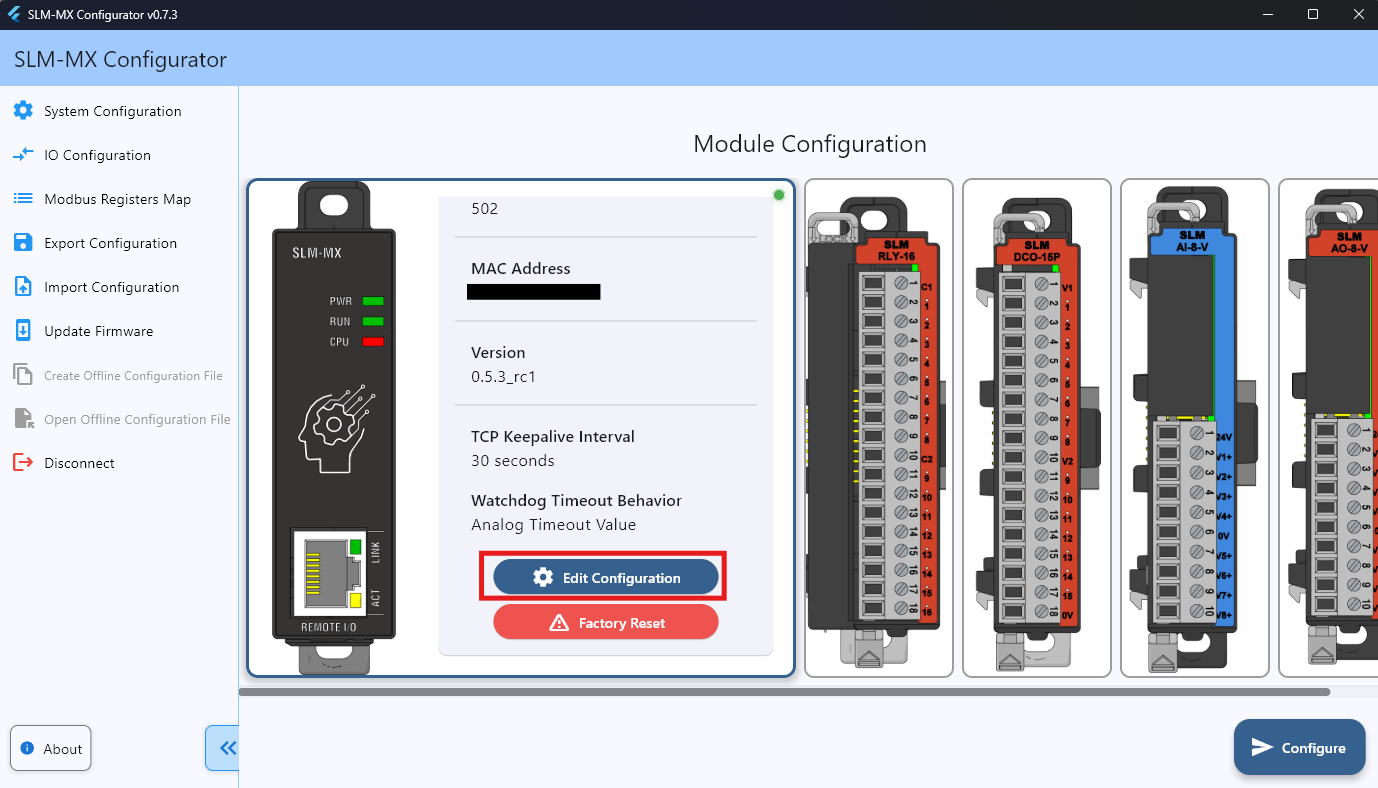Click the Modbus Registers Map list icon
1378x788 pixels.
tap(23, 198)
